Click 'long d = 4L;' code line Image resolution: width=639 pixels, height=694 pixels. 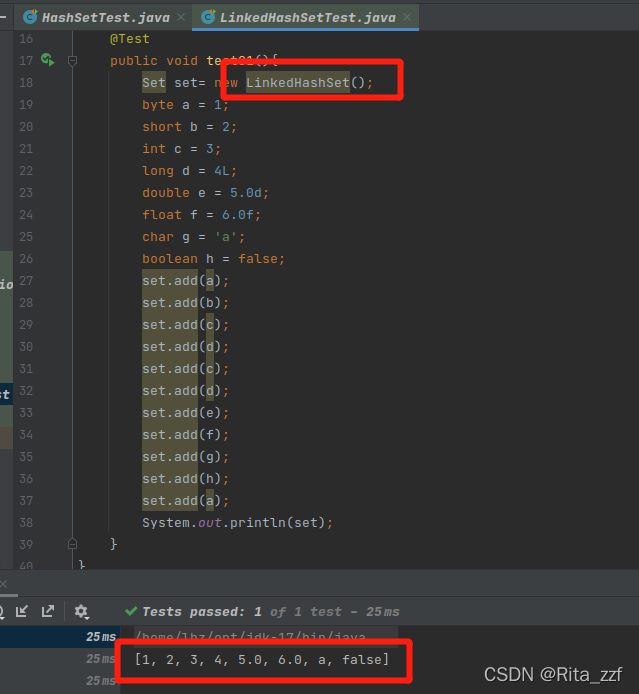[x=189, y=171]
